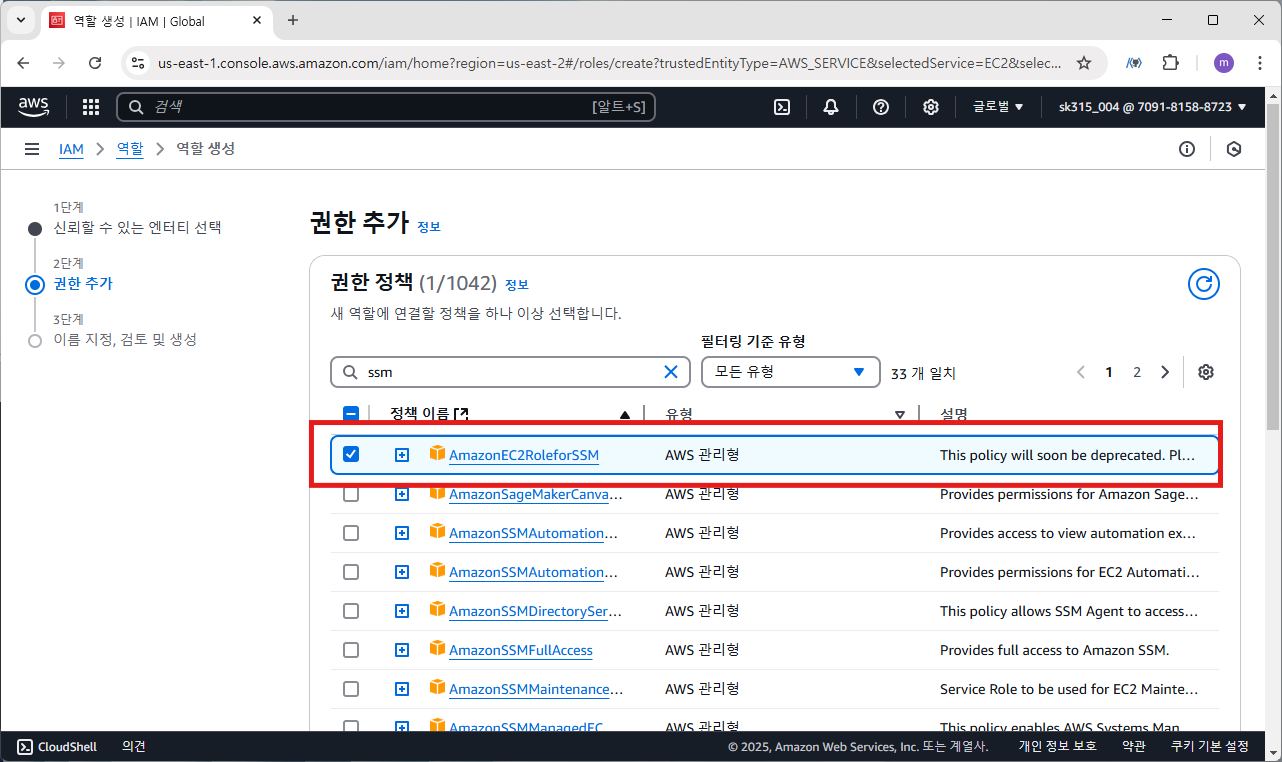Image resolution: width=1282 pixels, height=762 pixels.
Task: Go to the previous page of policies
Action: [1081, 372]
